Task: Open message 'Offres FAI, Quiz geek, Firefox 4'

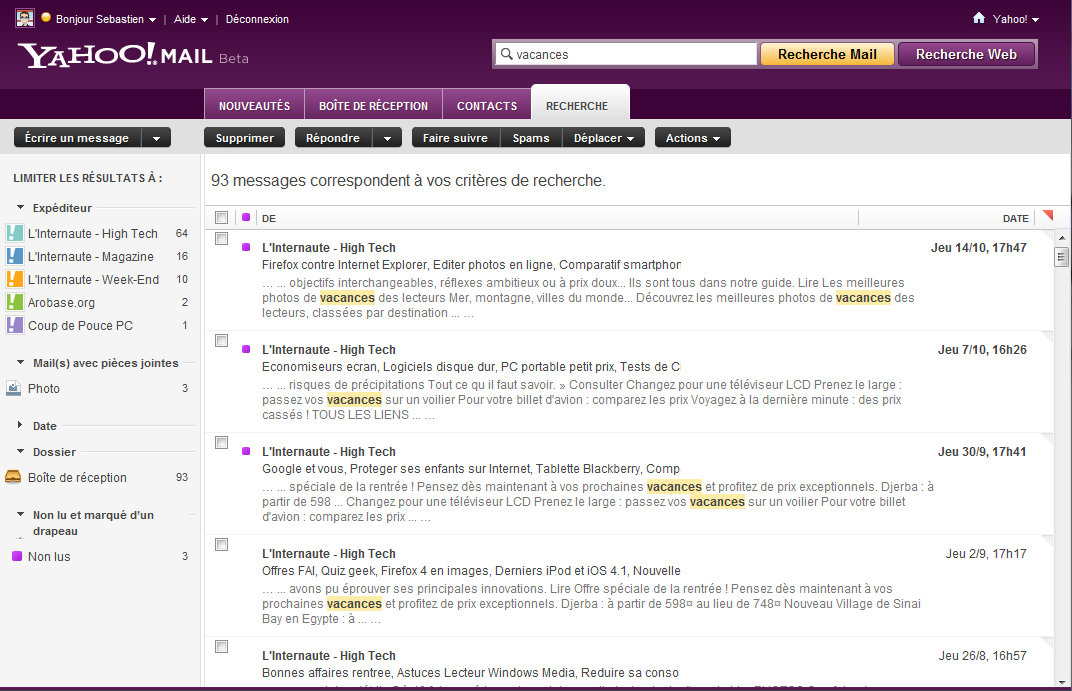Action: tap(471, 571)
